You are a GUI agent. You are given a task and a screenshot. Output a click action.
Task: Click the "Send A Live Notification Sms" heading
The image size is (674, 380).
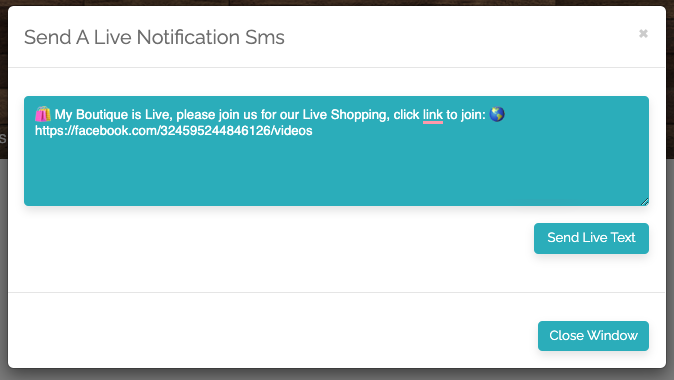pos(154,37)
